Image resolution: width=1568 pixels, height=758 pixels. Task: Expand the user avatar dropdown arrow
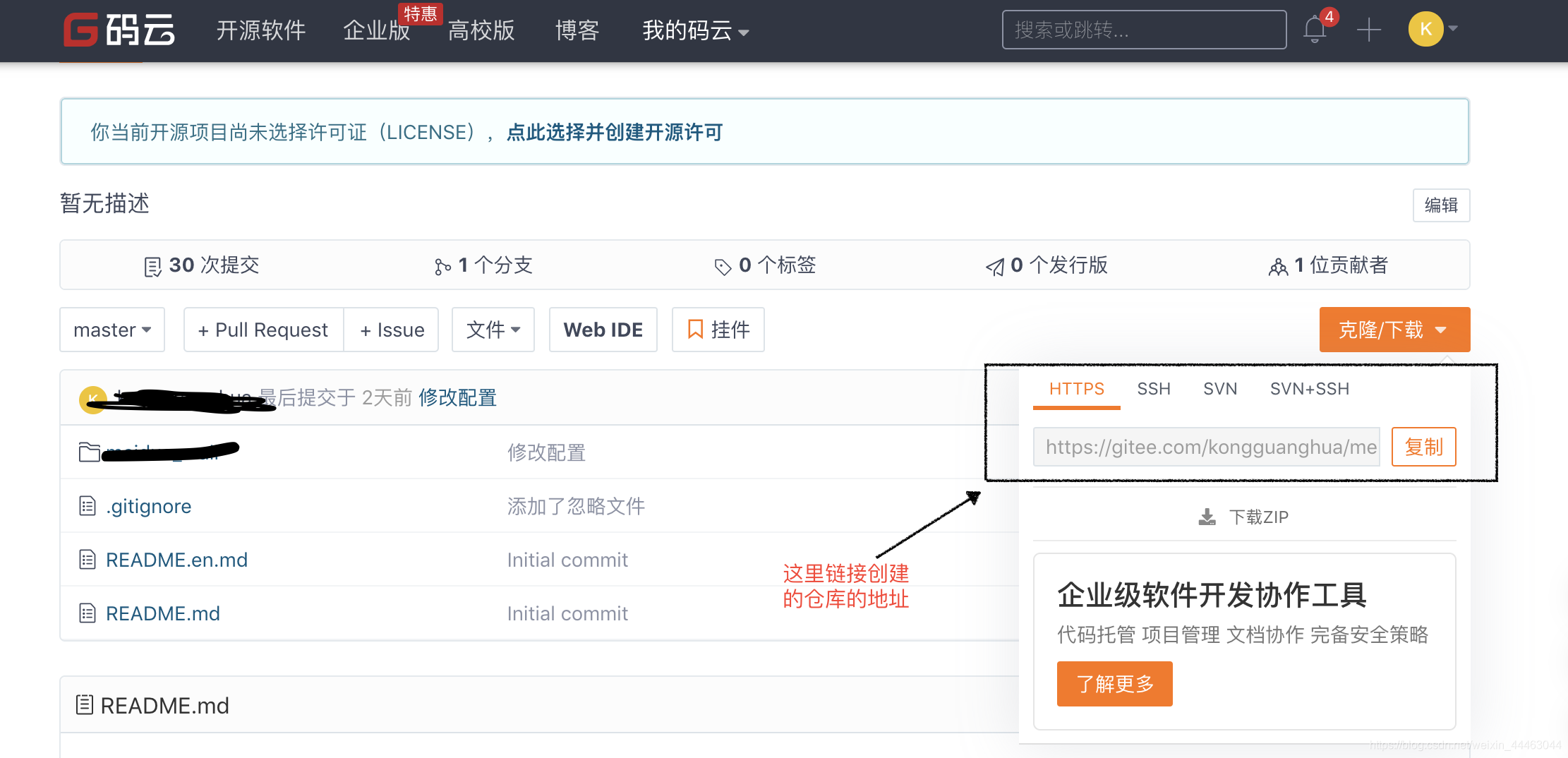point(1453,29)
